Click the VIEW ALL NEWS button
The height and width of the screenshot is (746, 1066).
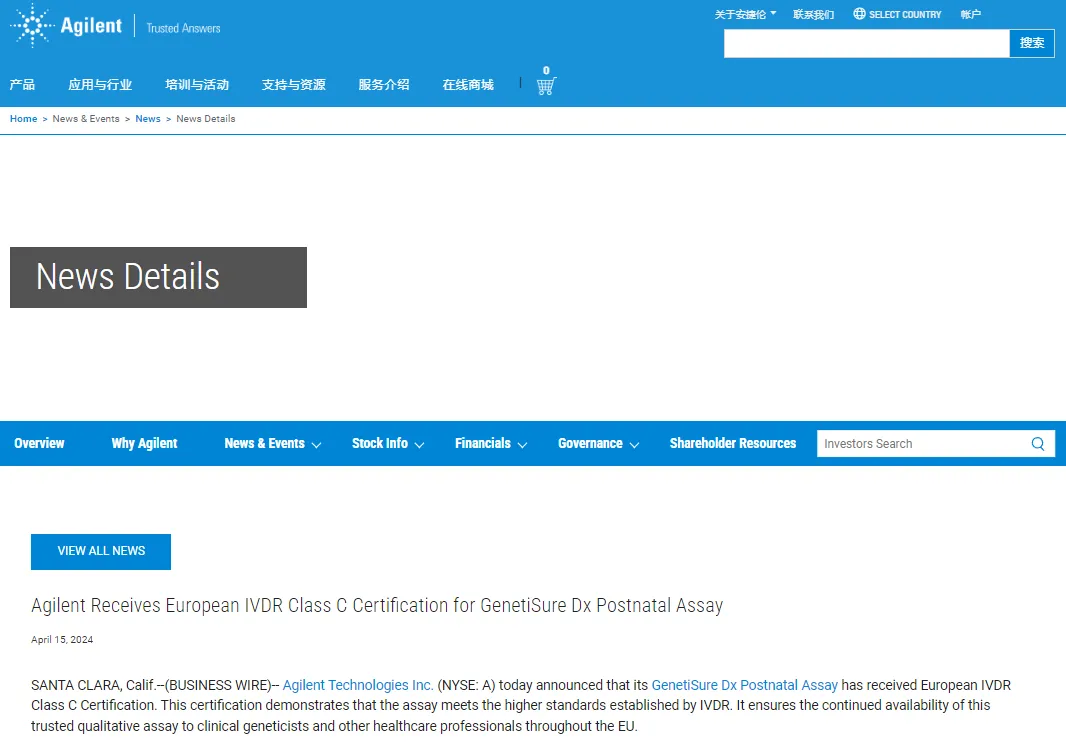(101, 552)
